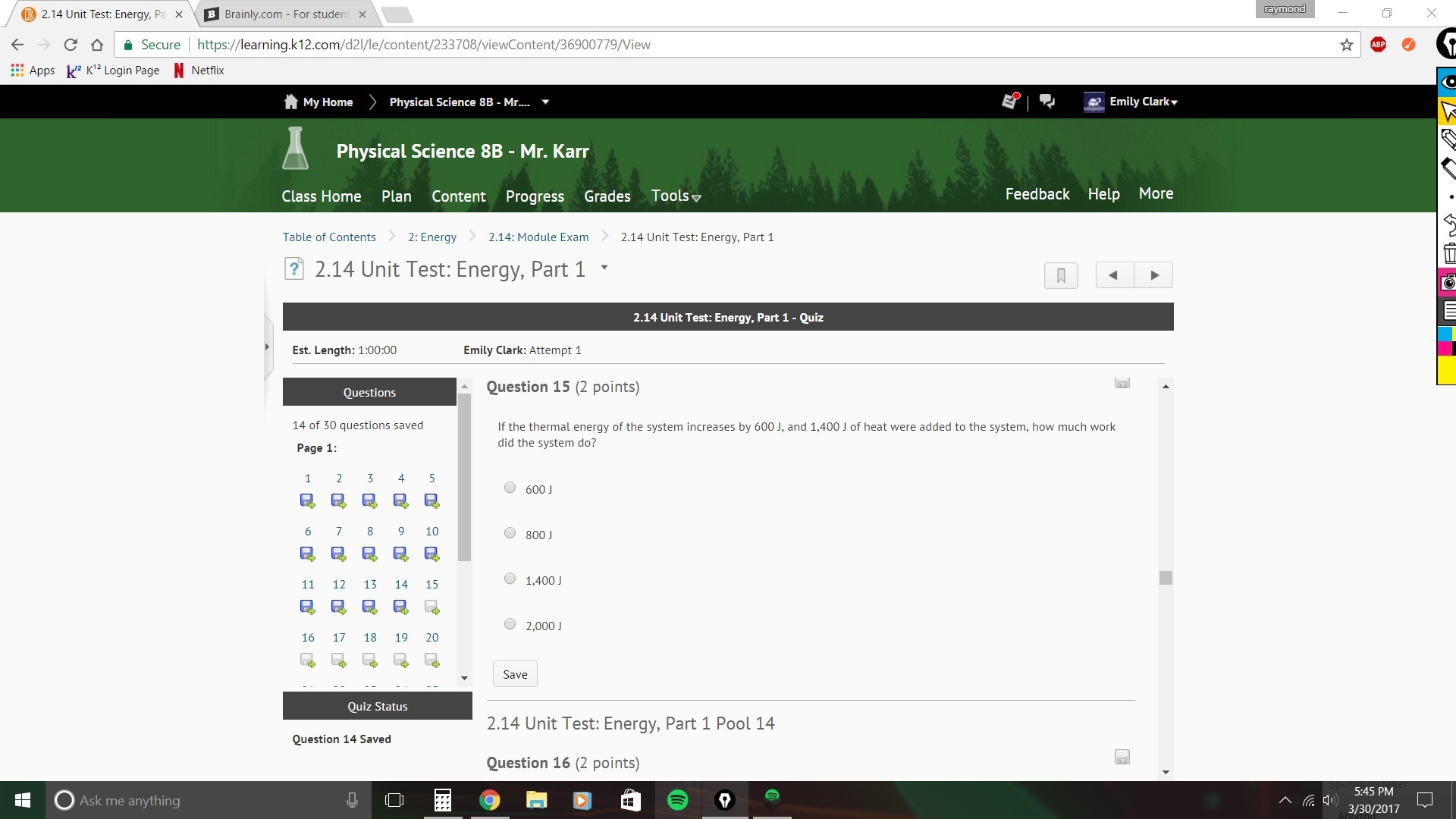Viewport: 1456px width, 819px height.
Task: Click the quiz content vertical scrollbar thumb
Action: coord(1166,578)
